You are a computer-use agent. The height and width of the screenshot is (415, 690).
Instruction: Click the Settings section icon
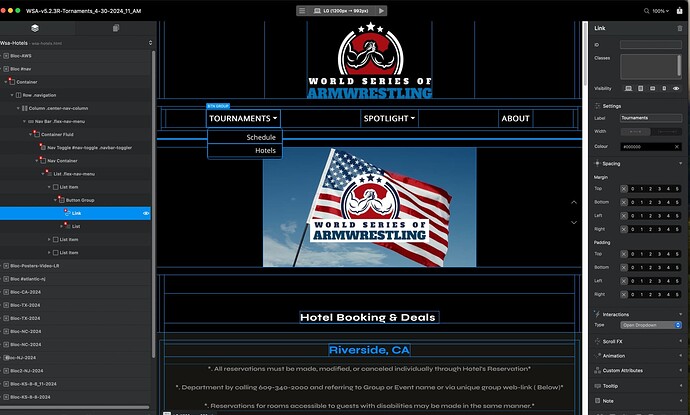pos(597,105)
